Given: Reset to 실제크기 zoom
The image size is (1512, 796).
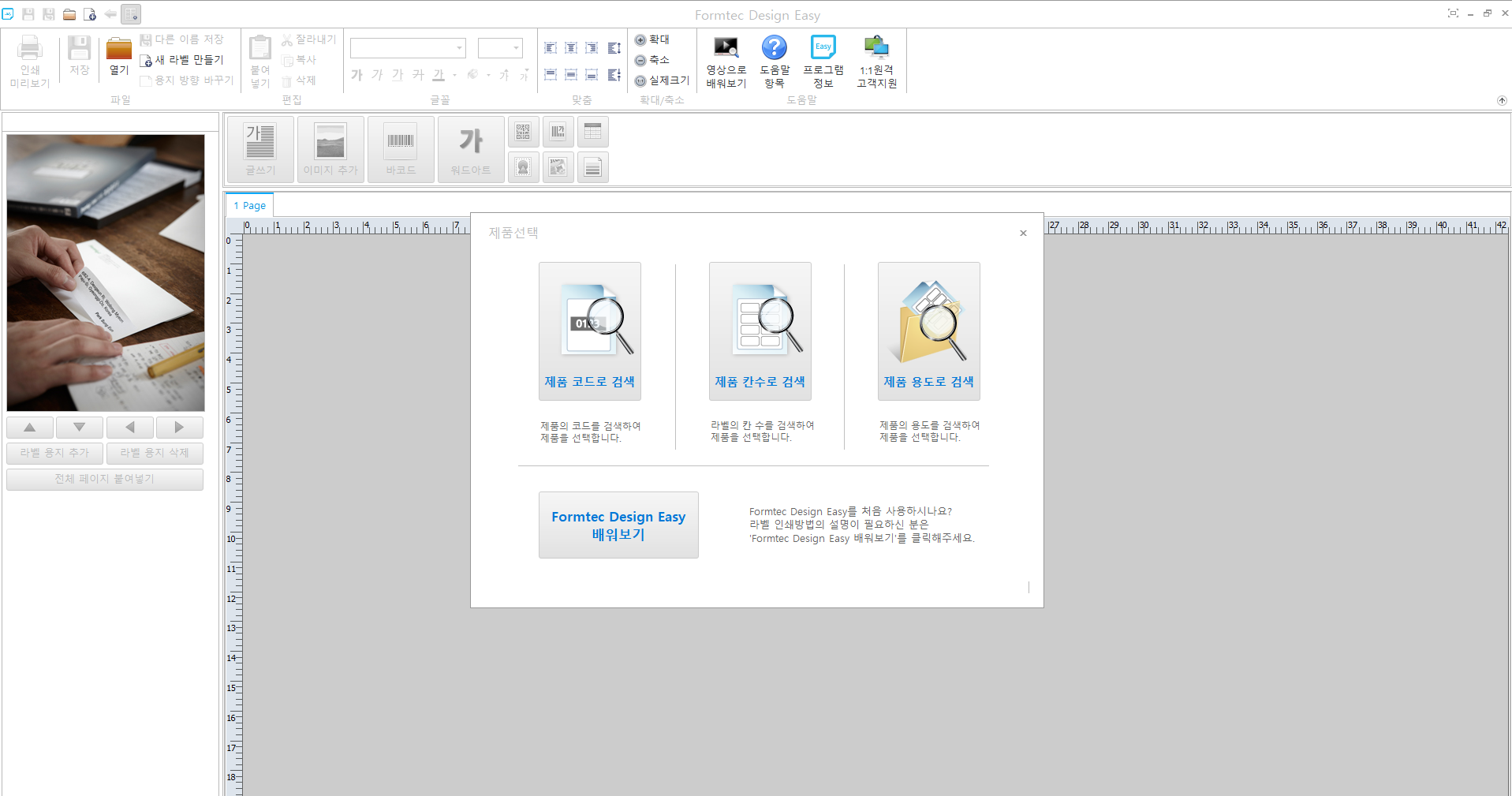Looking at the screenshot, I should click(x=663, y=80).
